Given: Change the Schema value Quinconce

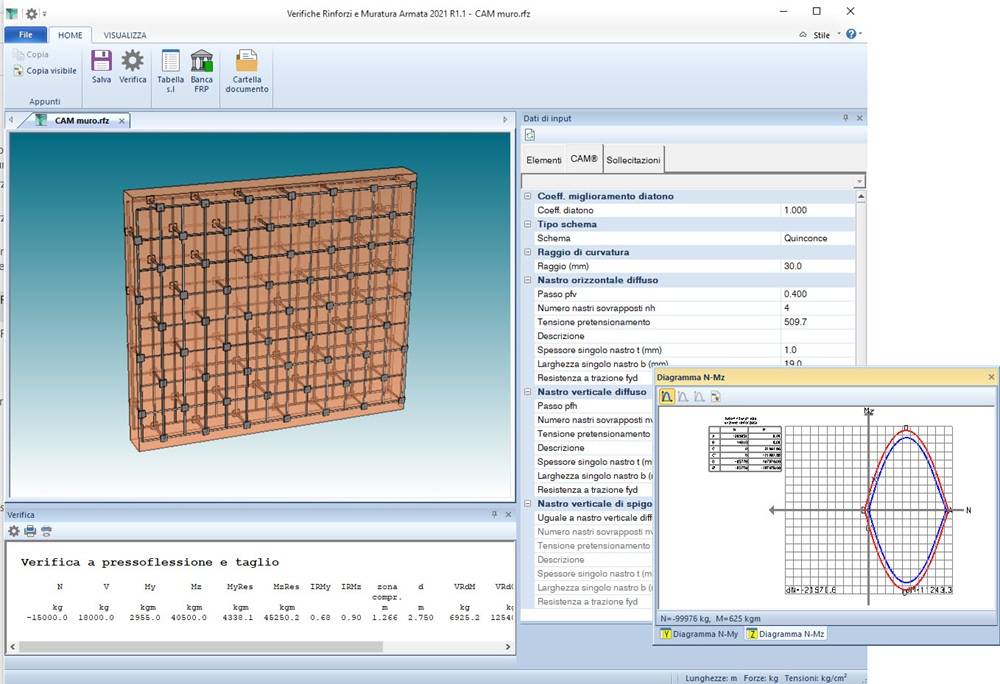Looking at the screenshot, I should [x=818, y=238].
